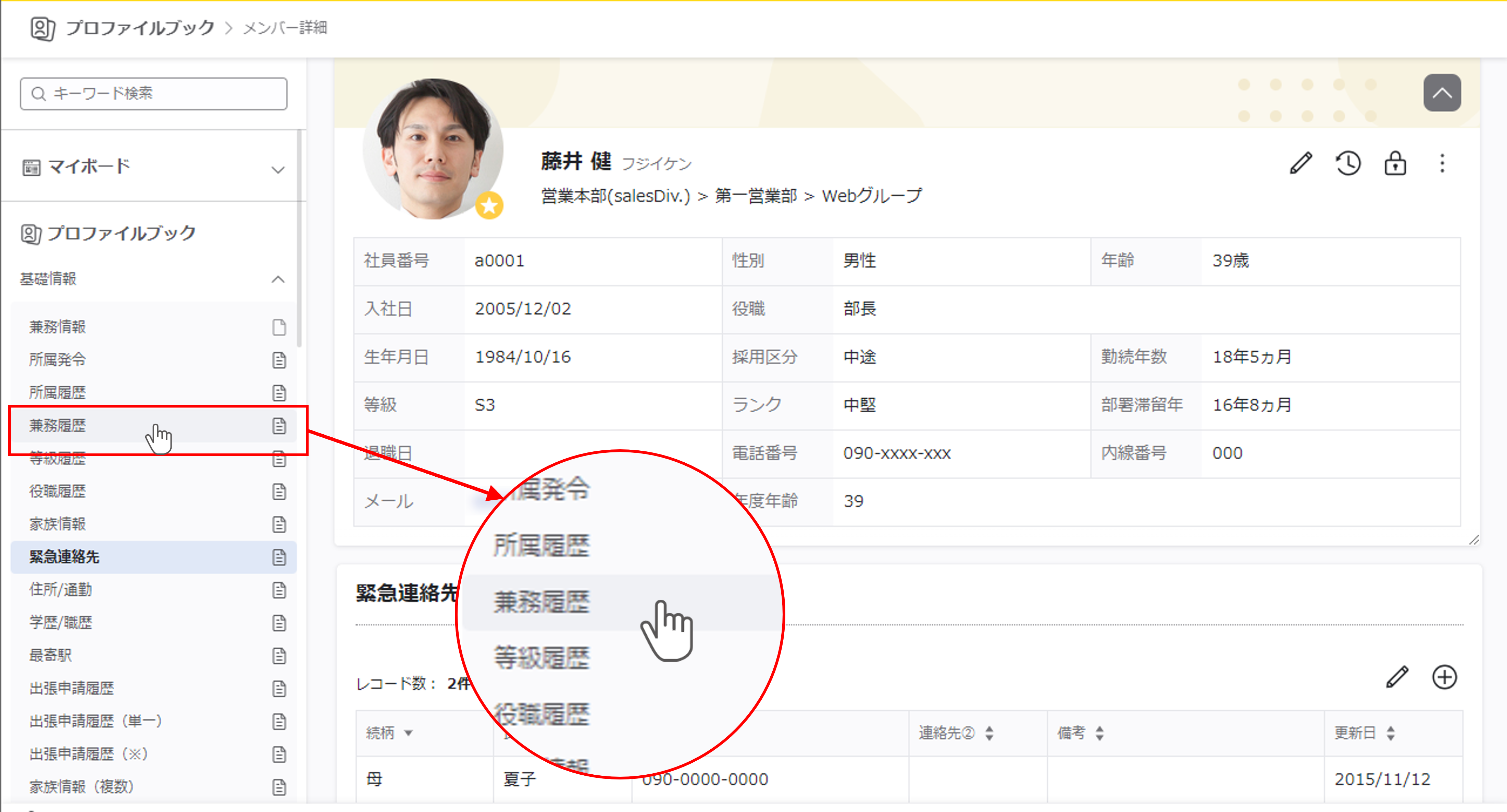This screenshot has width=1507, height=812.
Task: Collapse profile header with up-arrow button
Action: pos(1442,93)
